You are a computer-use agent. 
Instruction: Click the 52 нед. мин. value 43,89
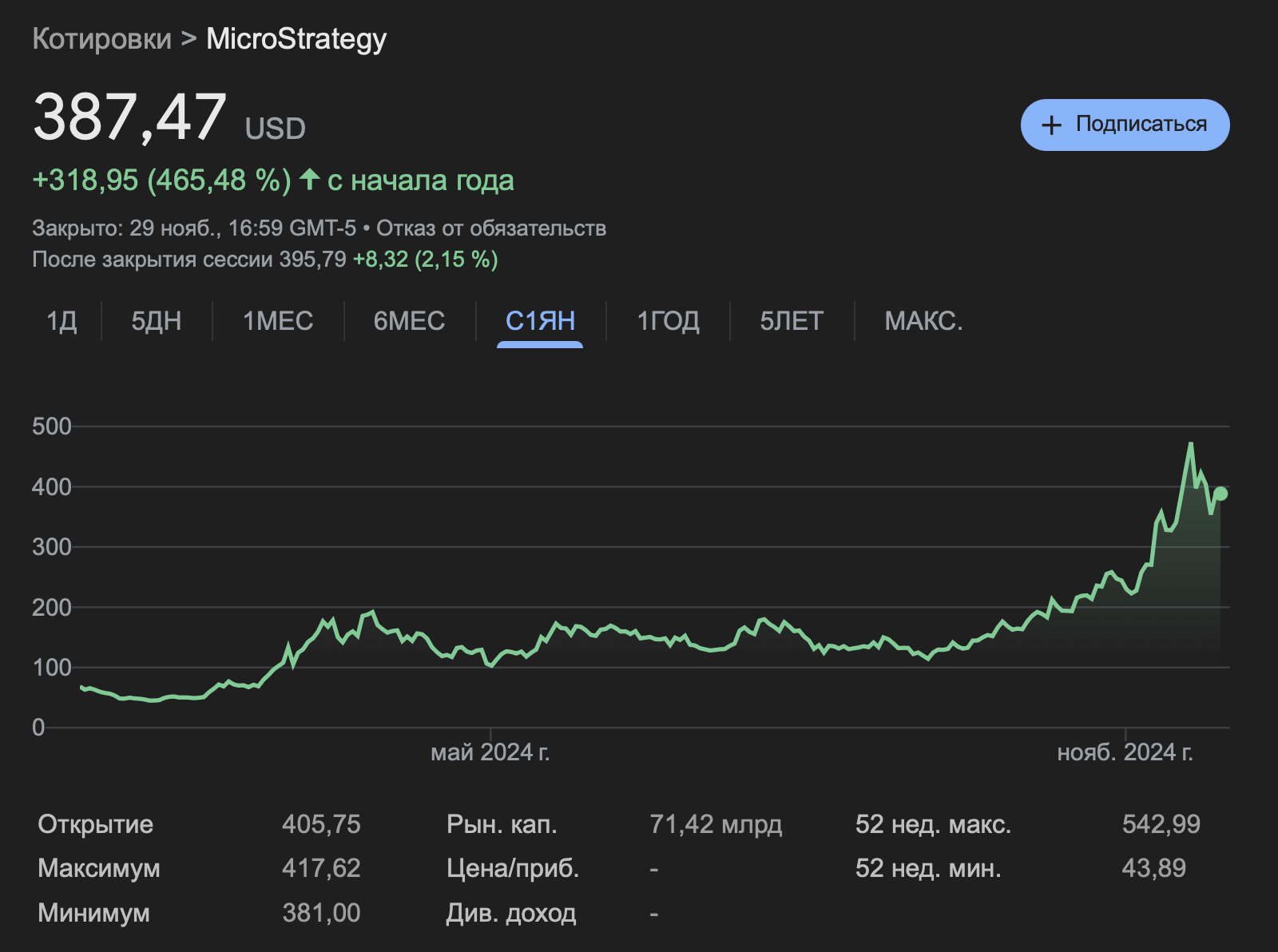[1153, 868]
